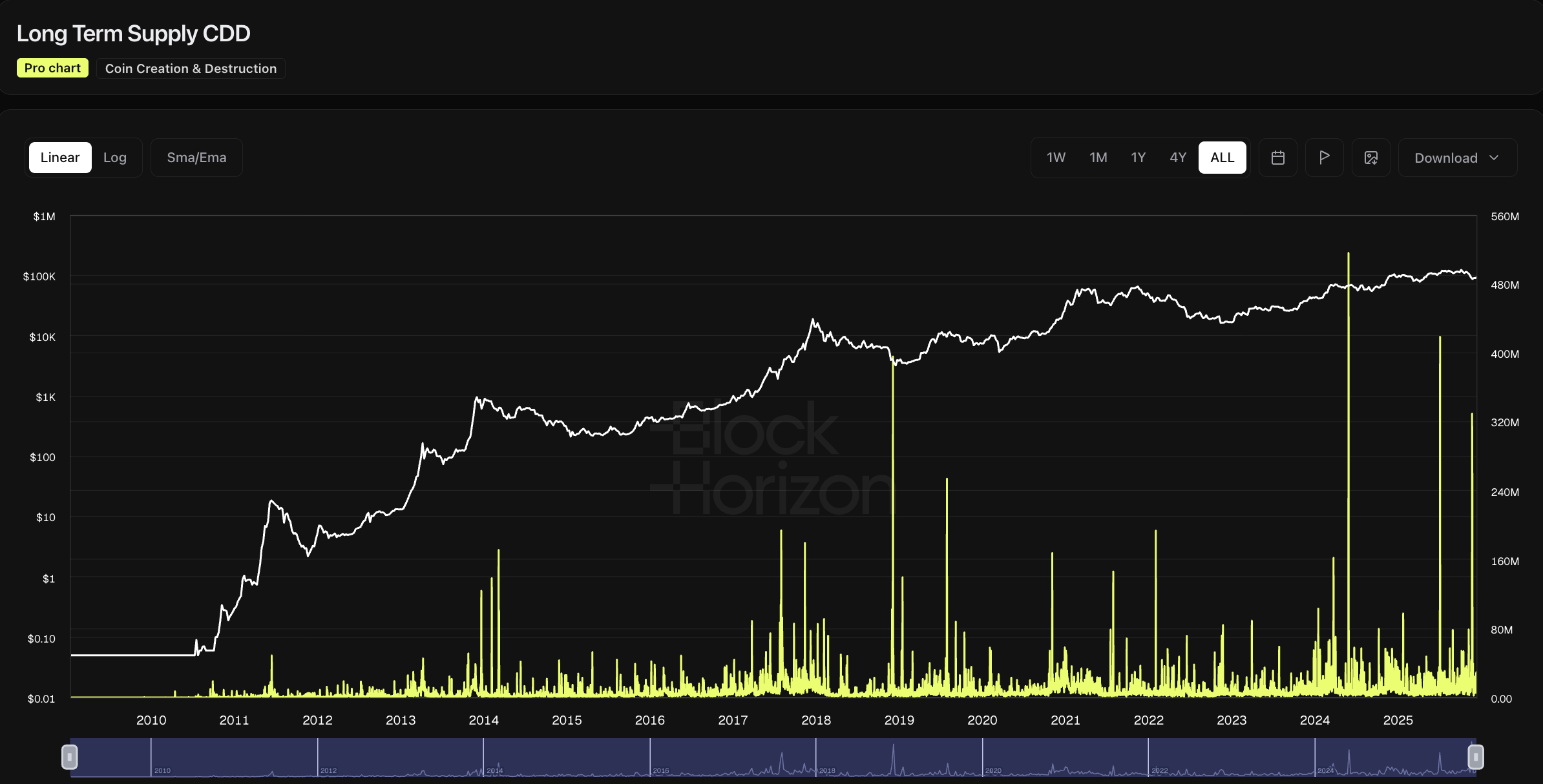
Task: Select the 1W time range
Action: click(1056, 158)
